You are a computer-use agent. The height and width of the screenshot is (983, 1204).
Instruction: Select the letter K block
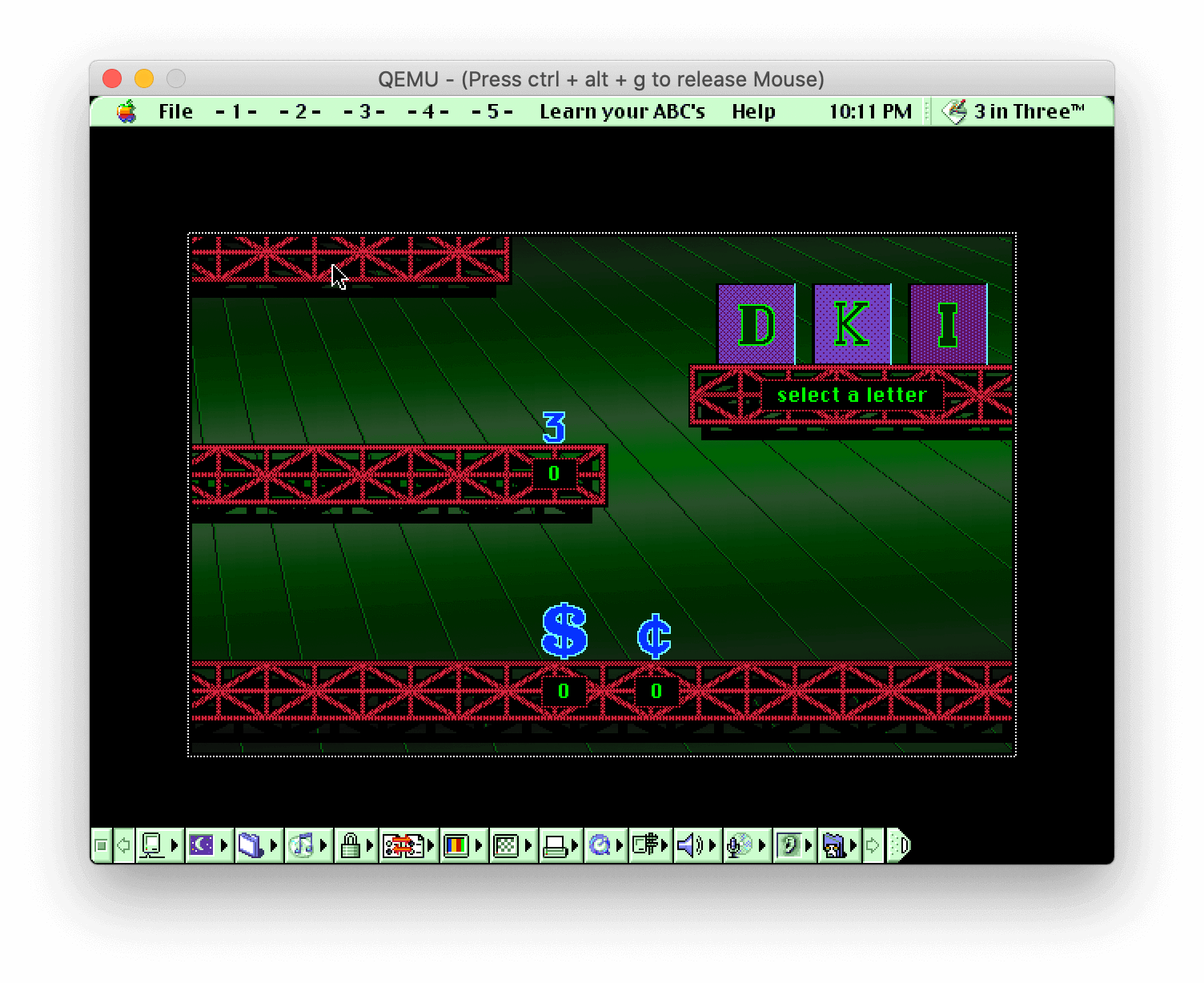(x=853, y=324)
